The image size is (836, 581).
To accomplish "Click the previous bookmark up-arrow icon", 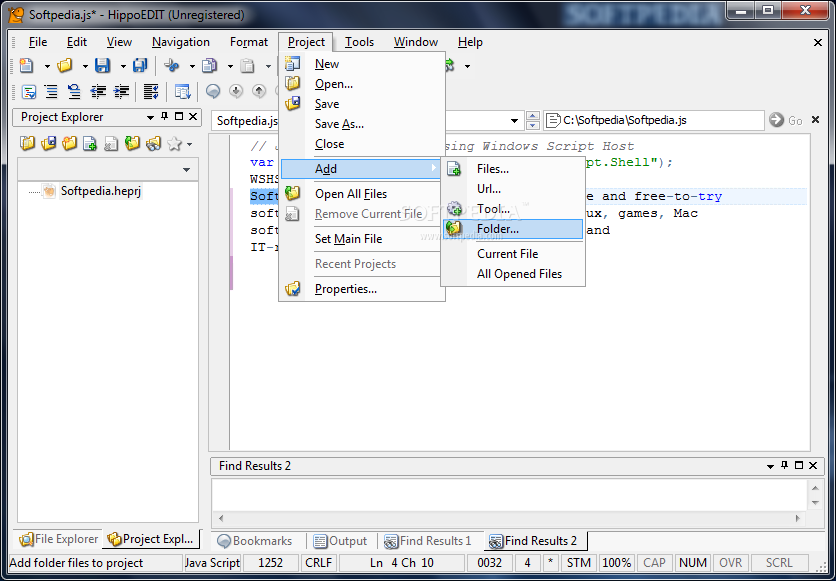I will tap(259, 92).
